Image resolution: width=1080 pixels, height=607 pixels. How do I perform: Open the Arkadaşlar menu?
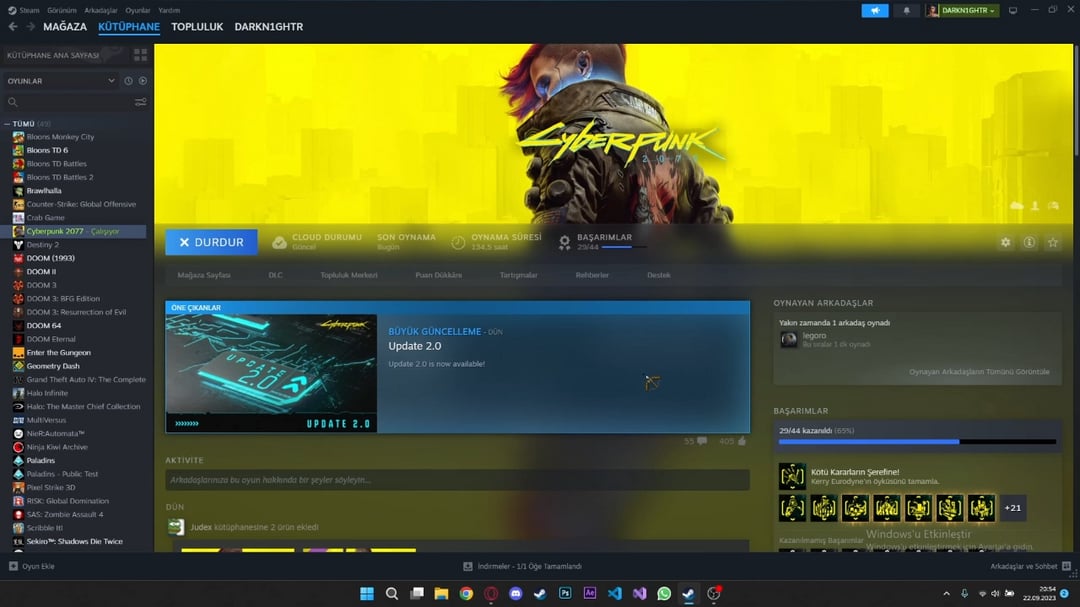[101, 10]
